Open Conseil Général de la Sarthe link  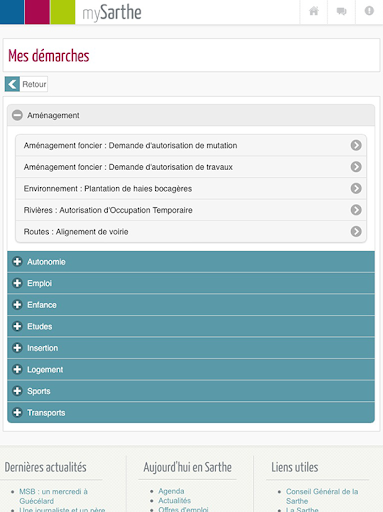coord(322,496)
